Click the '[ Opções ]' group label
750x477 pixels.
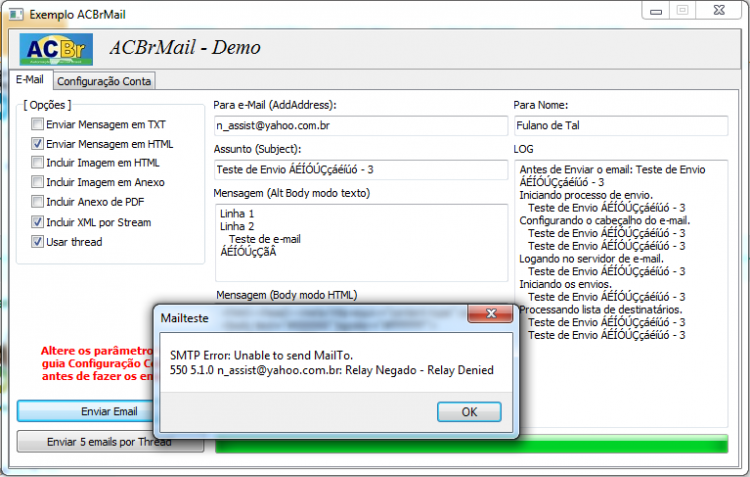tap(47, 105)
